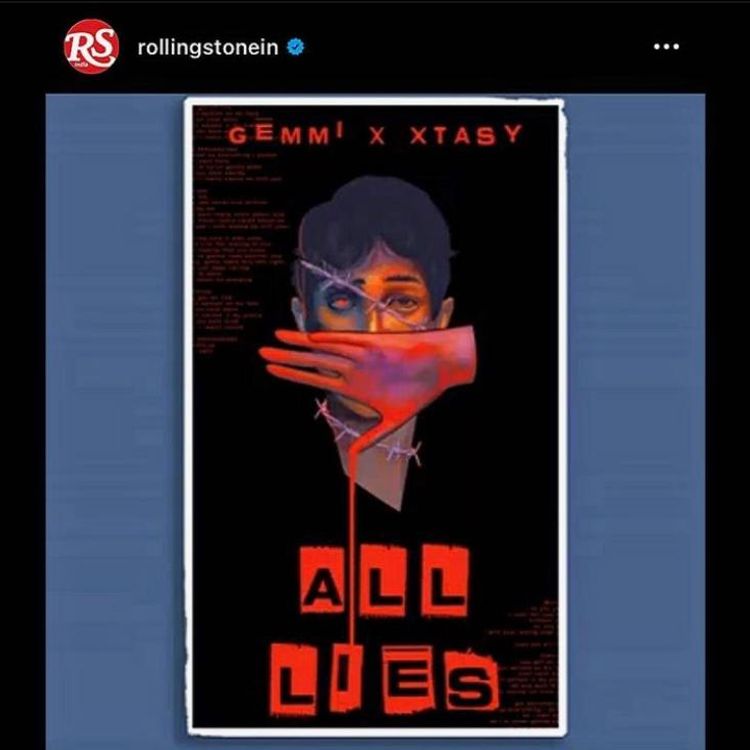Click the letter S in LIES
Image resolution: width=750 pixels, height=750 pixels.
(x=472, y=681)
